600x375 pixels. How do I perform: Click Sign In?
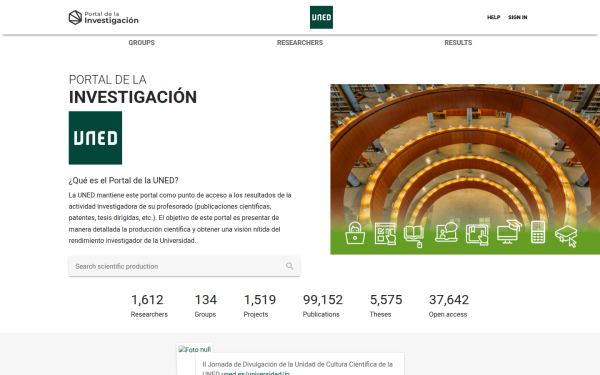[518, 17]
